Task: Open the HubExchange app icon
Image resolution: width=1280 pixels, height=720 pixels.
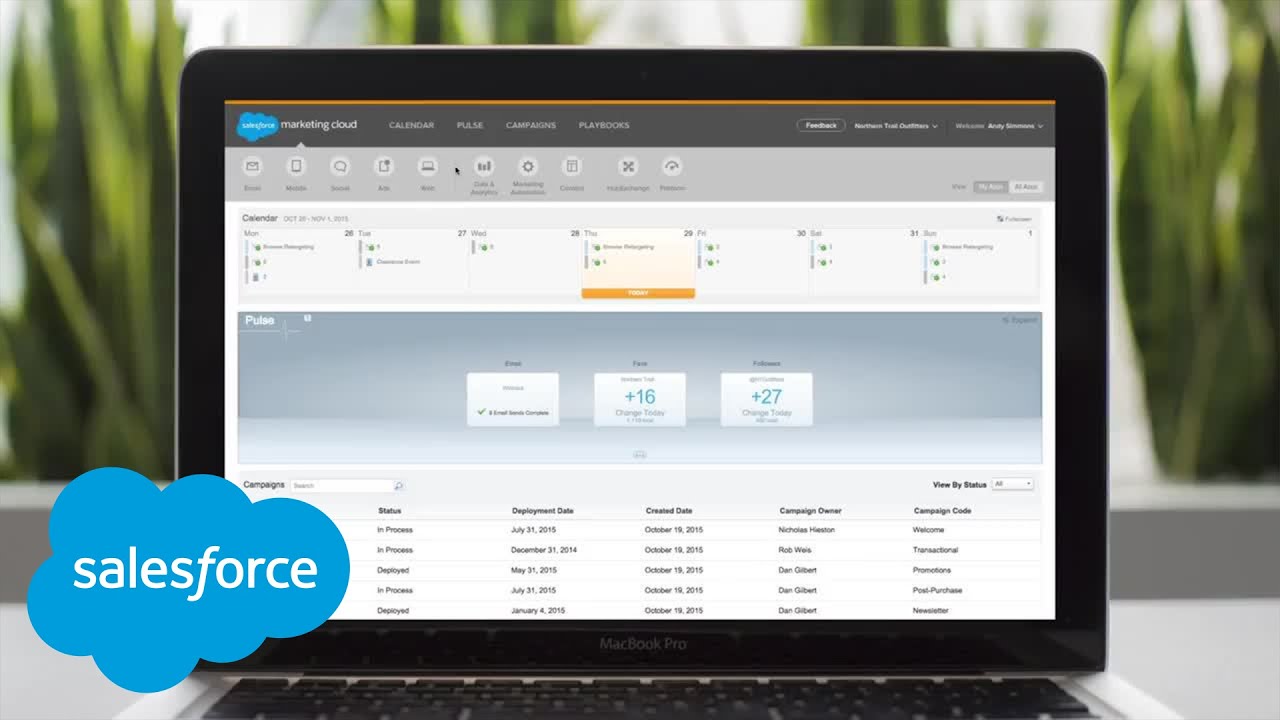Action: (x=628, y=167)
